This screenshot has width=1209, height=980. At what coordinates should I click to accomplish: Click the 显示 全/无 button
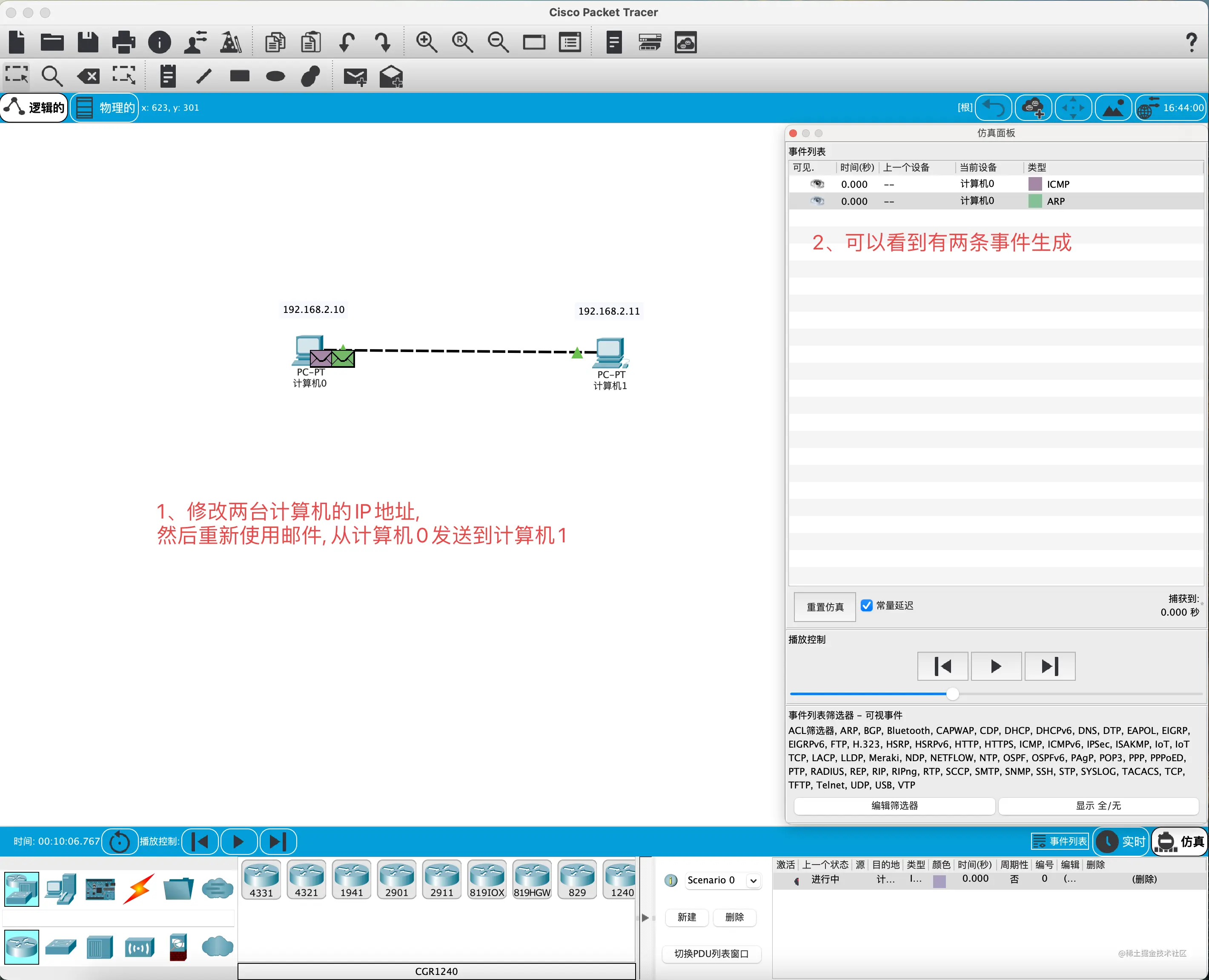[x=1098, y=805]
